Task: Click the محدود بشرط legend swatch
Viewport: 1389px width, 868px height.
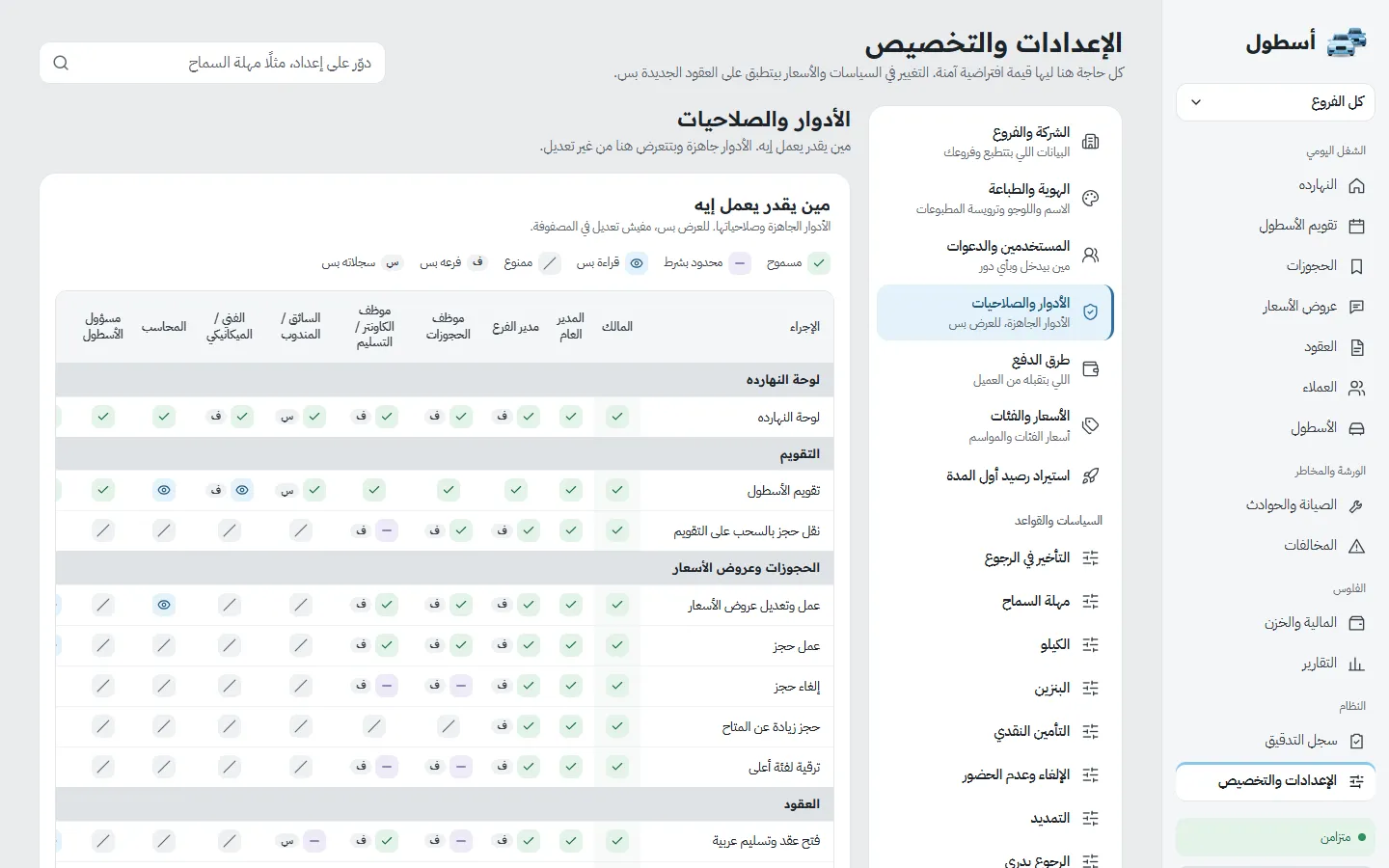Action: pos(740,263)
